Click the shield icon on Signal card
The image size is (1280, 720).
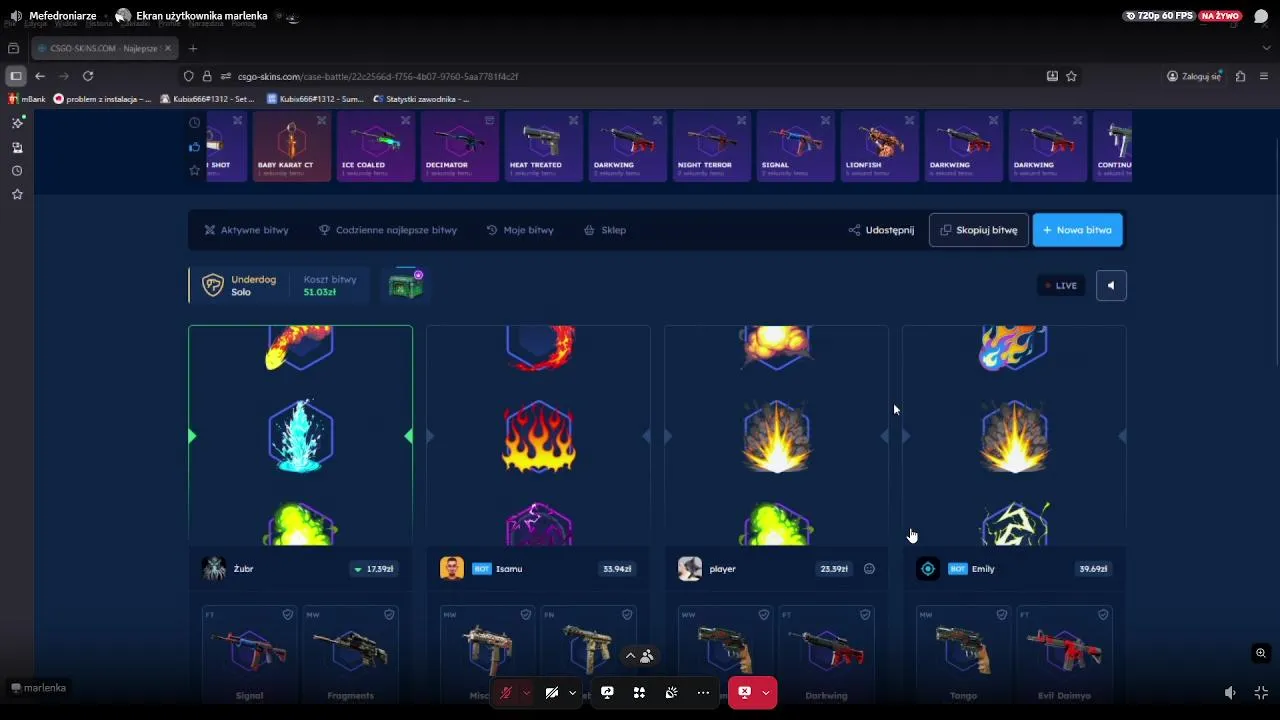point(288,614)
